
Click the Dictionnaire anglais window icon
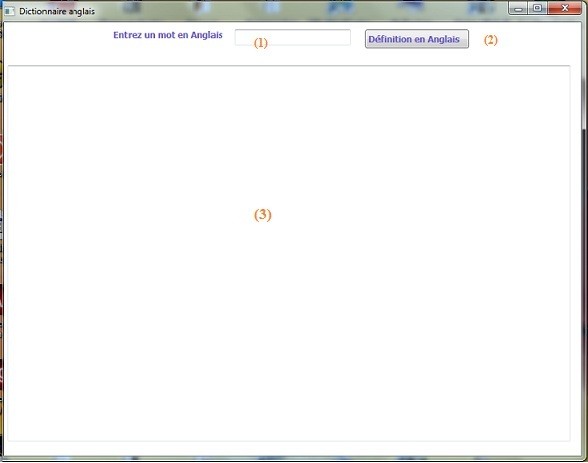coord(9,11)
